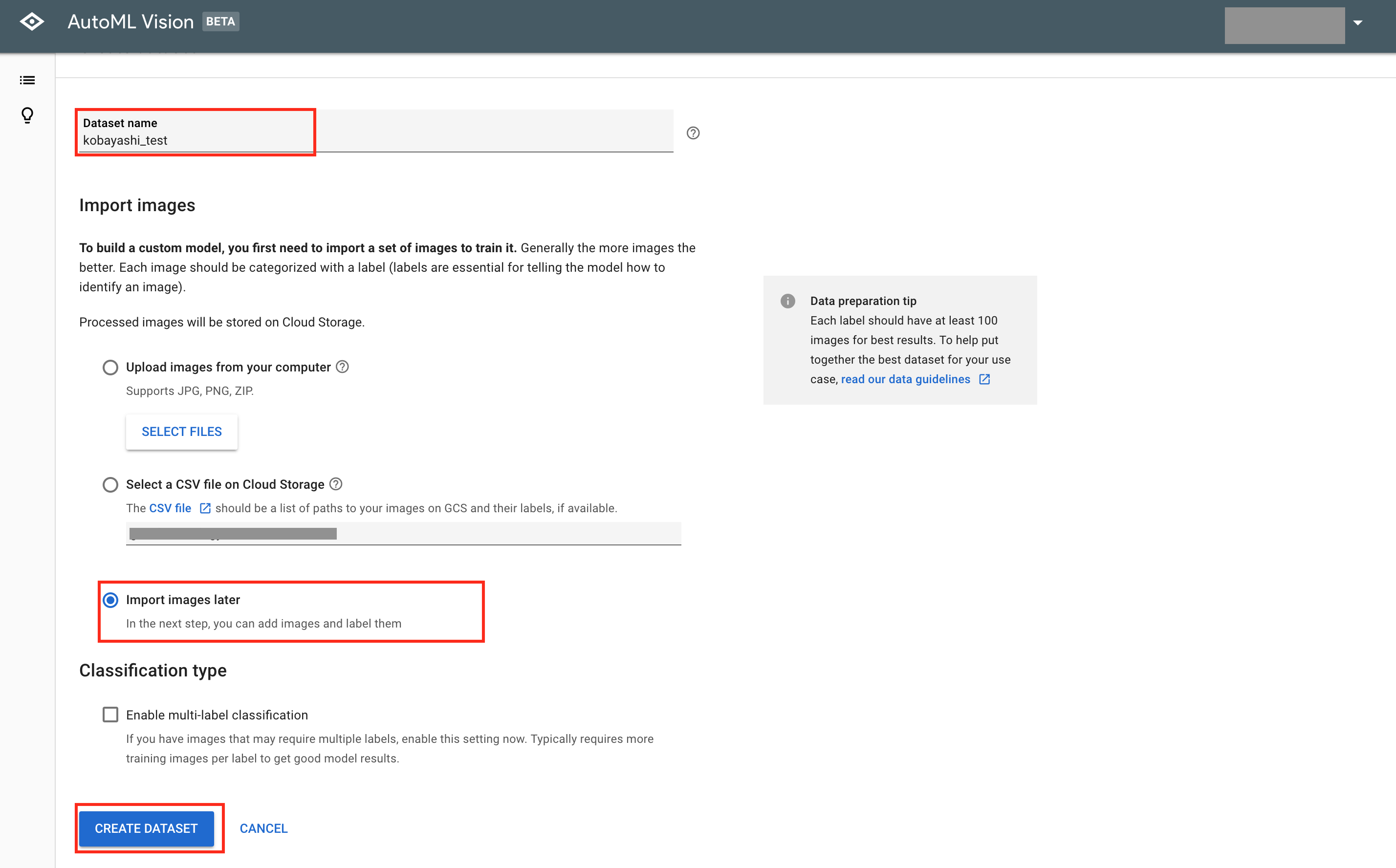The width and height of the screenshot is (1396, 868).
Task: Click the Dataset name input field
Action: click(376, 131)
